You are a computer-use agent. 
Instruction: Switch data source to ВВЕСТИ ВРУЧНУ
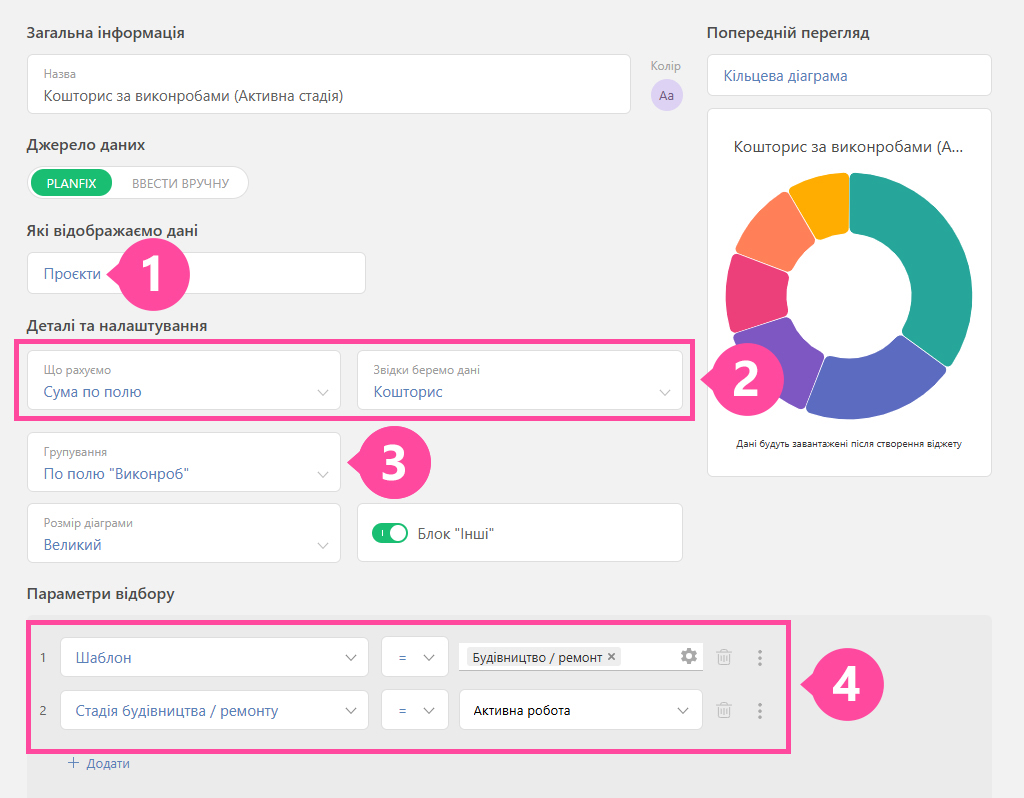(180, 183)
